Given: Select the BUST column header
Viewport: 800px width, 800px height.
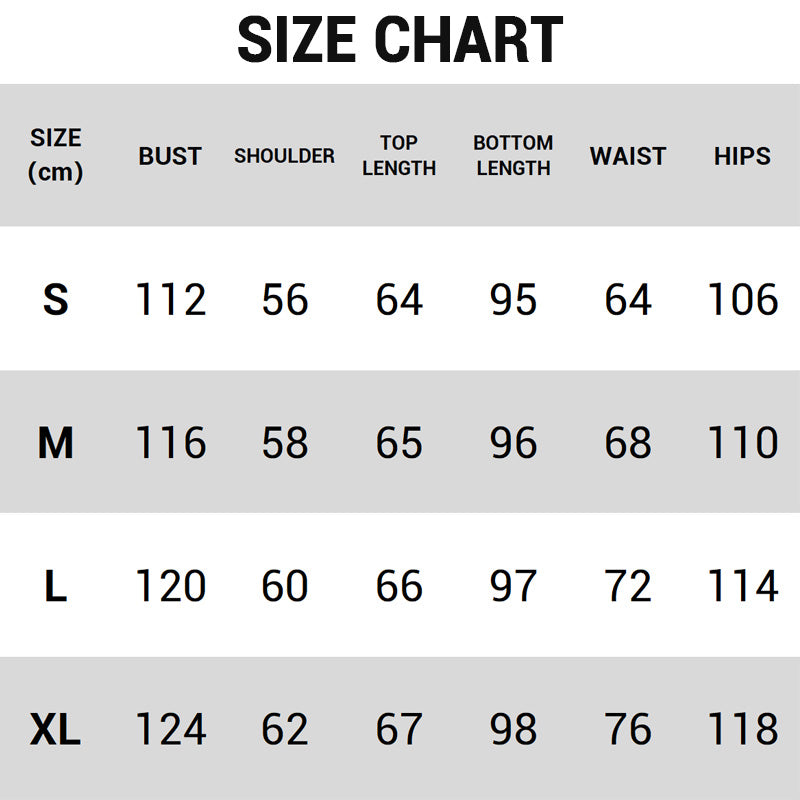Looking at the screenshot, I should pos(170,156).
